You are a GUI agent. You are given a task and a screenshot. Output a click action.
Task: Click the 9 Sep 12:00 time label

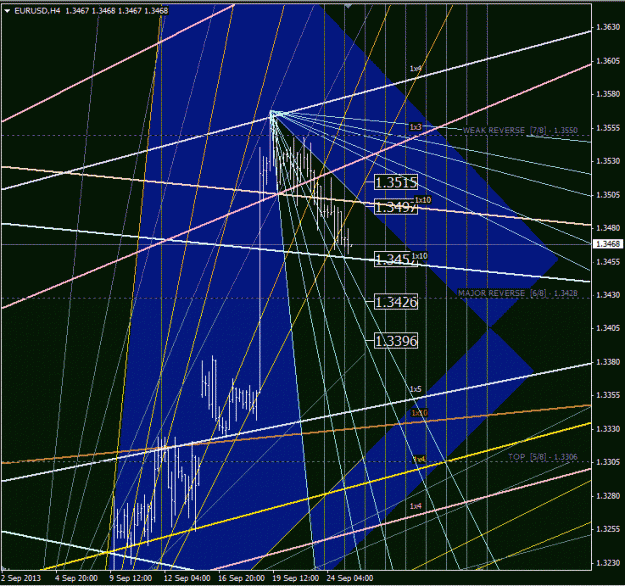click(x=131, y=578)
